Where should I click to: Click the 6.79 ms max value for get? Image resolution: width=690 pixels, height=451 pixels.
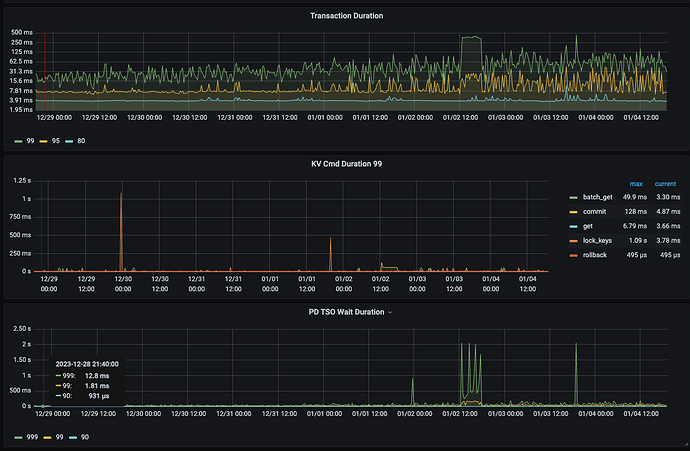635,226
